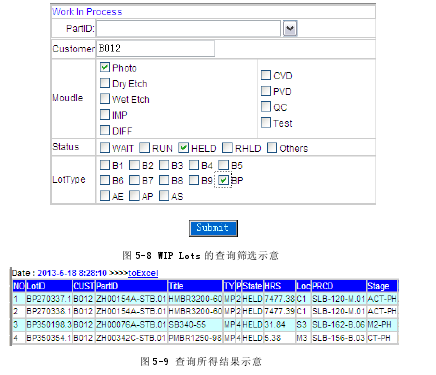Click the CT-PH stage cell
This screenshot has width=436, height=375.
382,338
